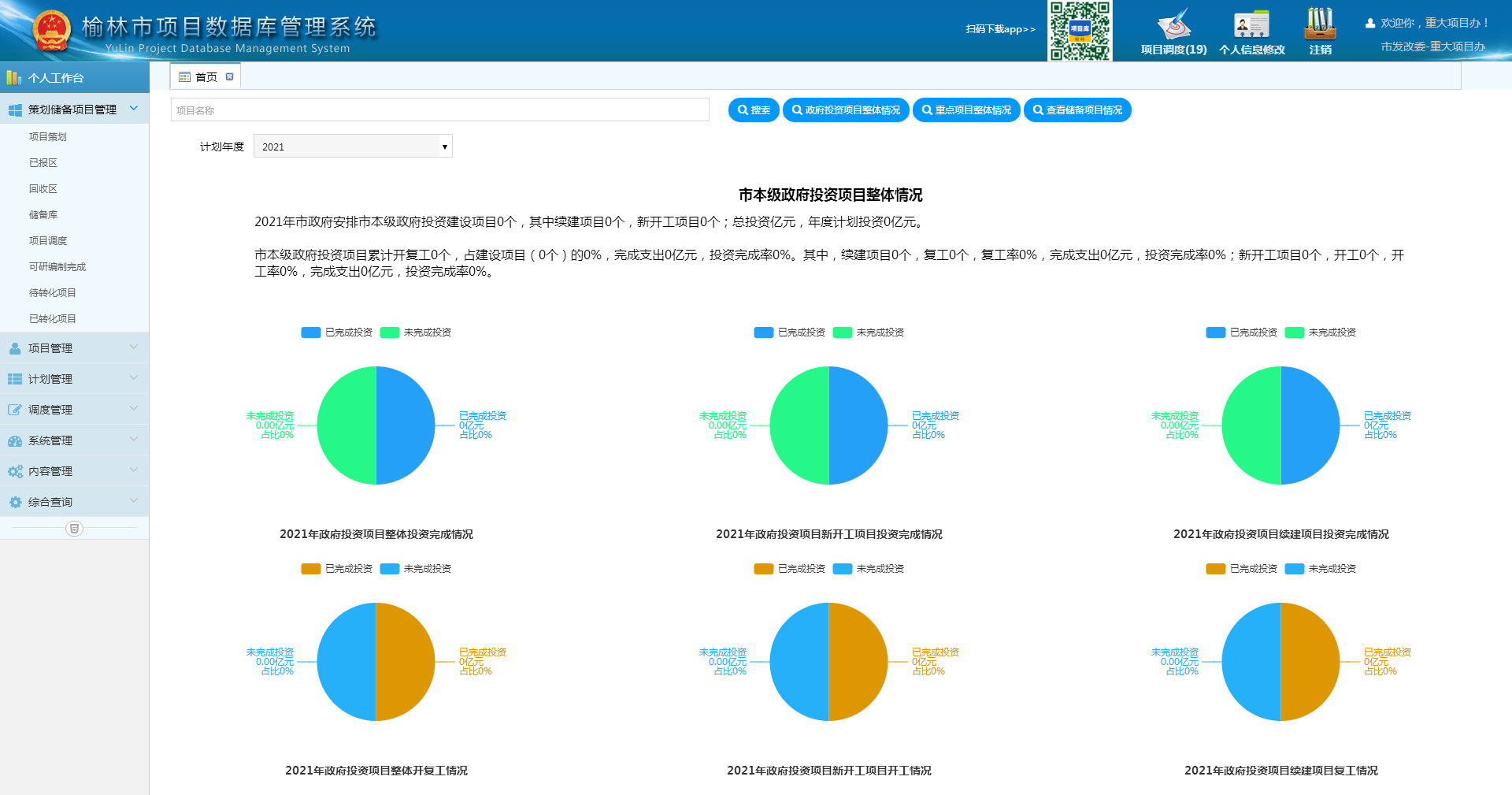Click the 个人工作台 chart icon
Image resolution: width=1512 pixels, height=795 pixels.
(13, 78)
